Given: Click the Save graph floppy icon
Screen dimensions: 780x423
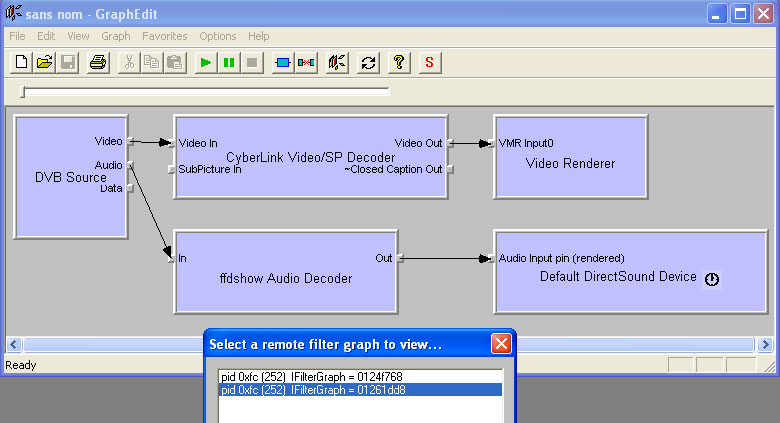Looking at the screenshot, I should point(68,63).
